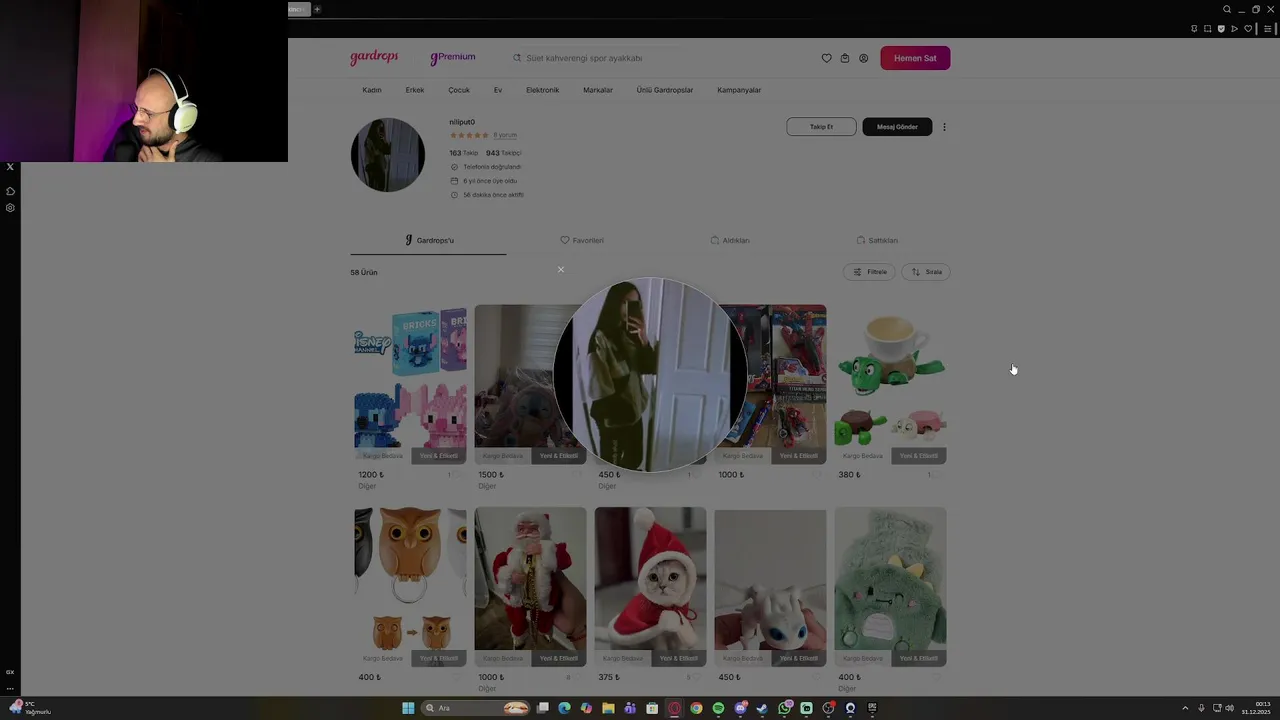Open Opera sidebar settings gear icon
This screenshot has height=720, width=1280.
10,208
